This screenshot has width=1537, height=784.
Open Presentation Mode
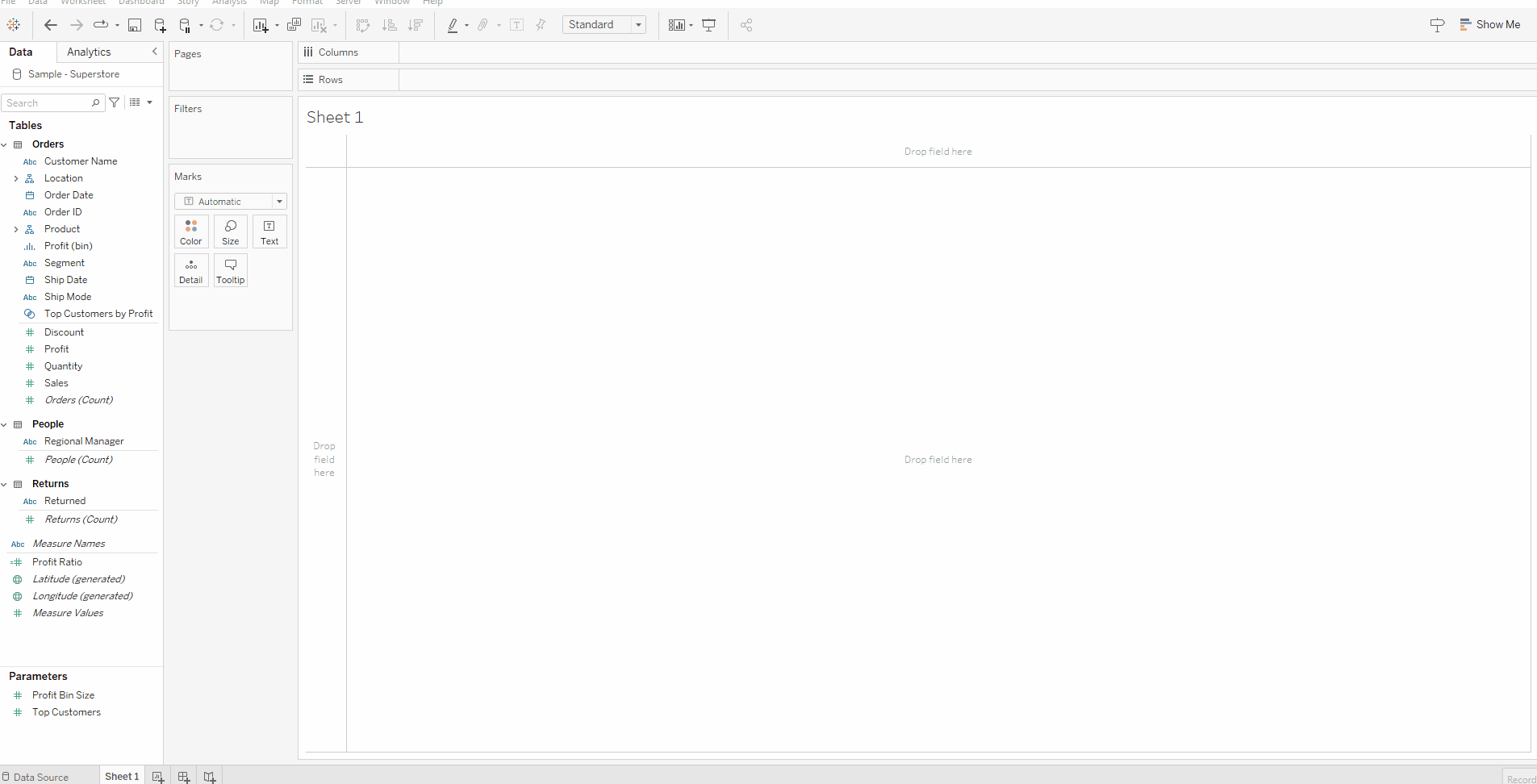click(x=708, y=25)
